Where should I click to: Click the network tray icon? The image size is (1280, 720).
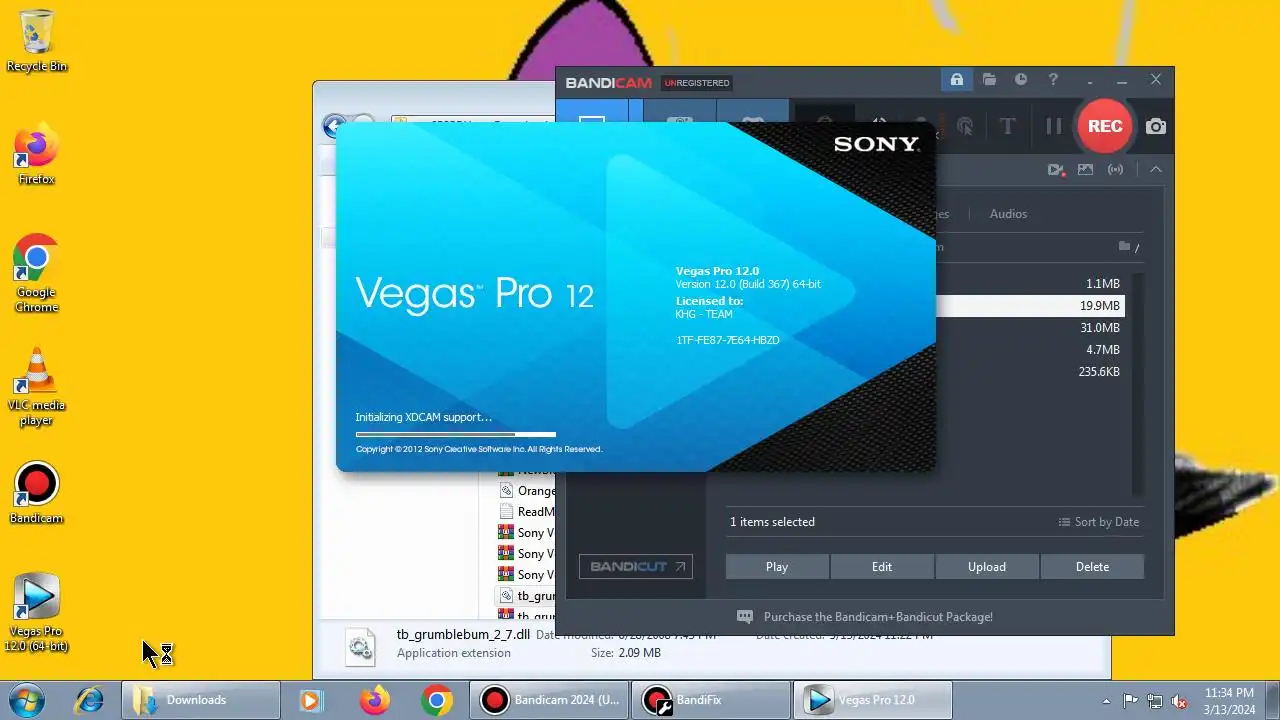pos(1155,701)
